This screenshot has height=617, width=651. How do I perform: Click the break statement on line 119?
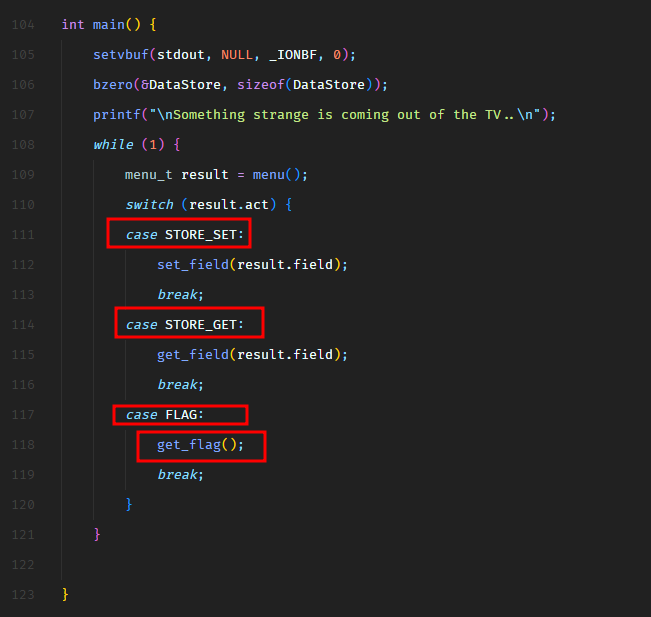point(178,474)
